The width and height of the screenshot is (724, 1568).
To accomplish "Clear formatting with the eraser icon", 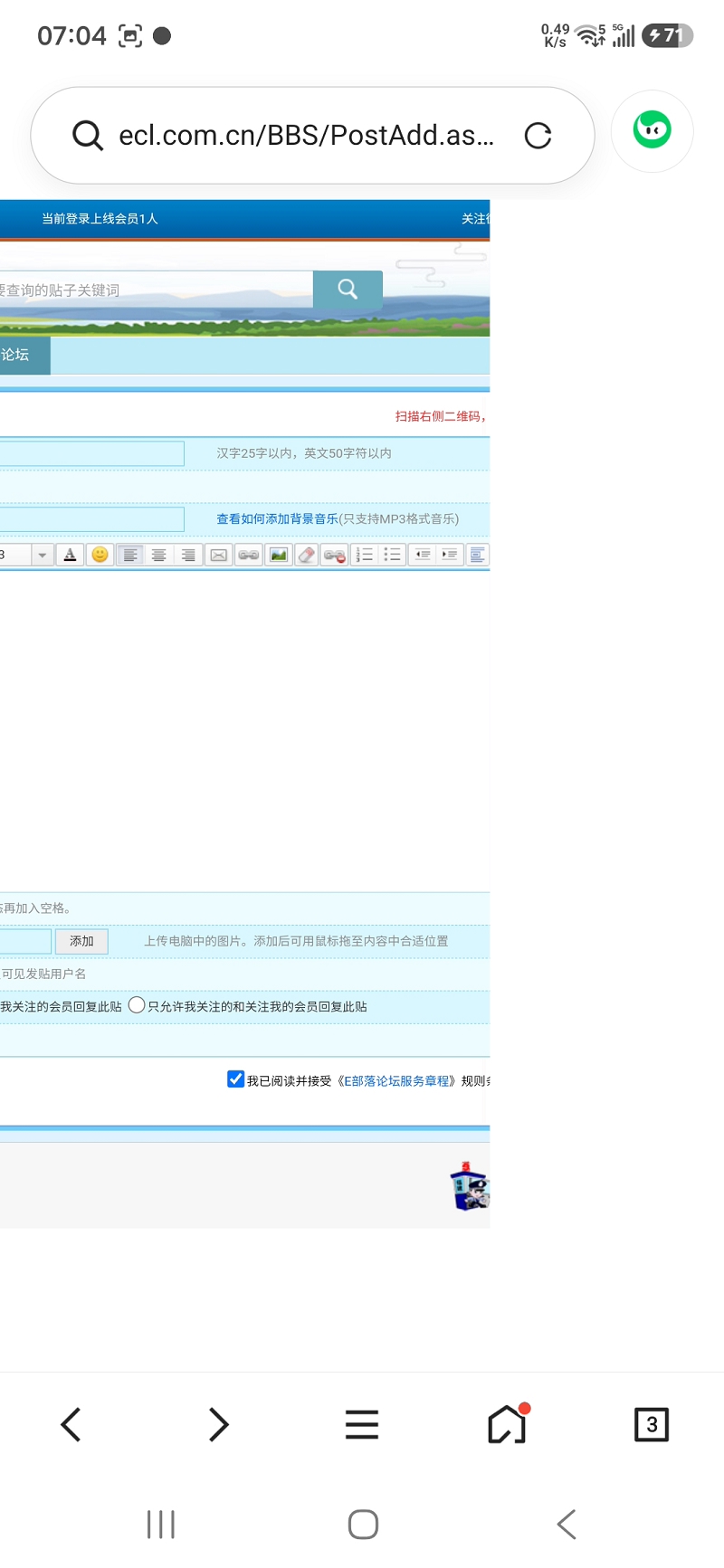I will (x=307, y=555).
